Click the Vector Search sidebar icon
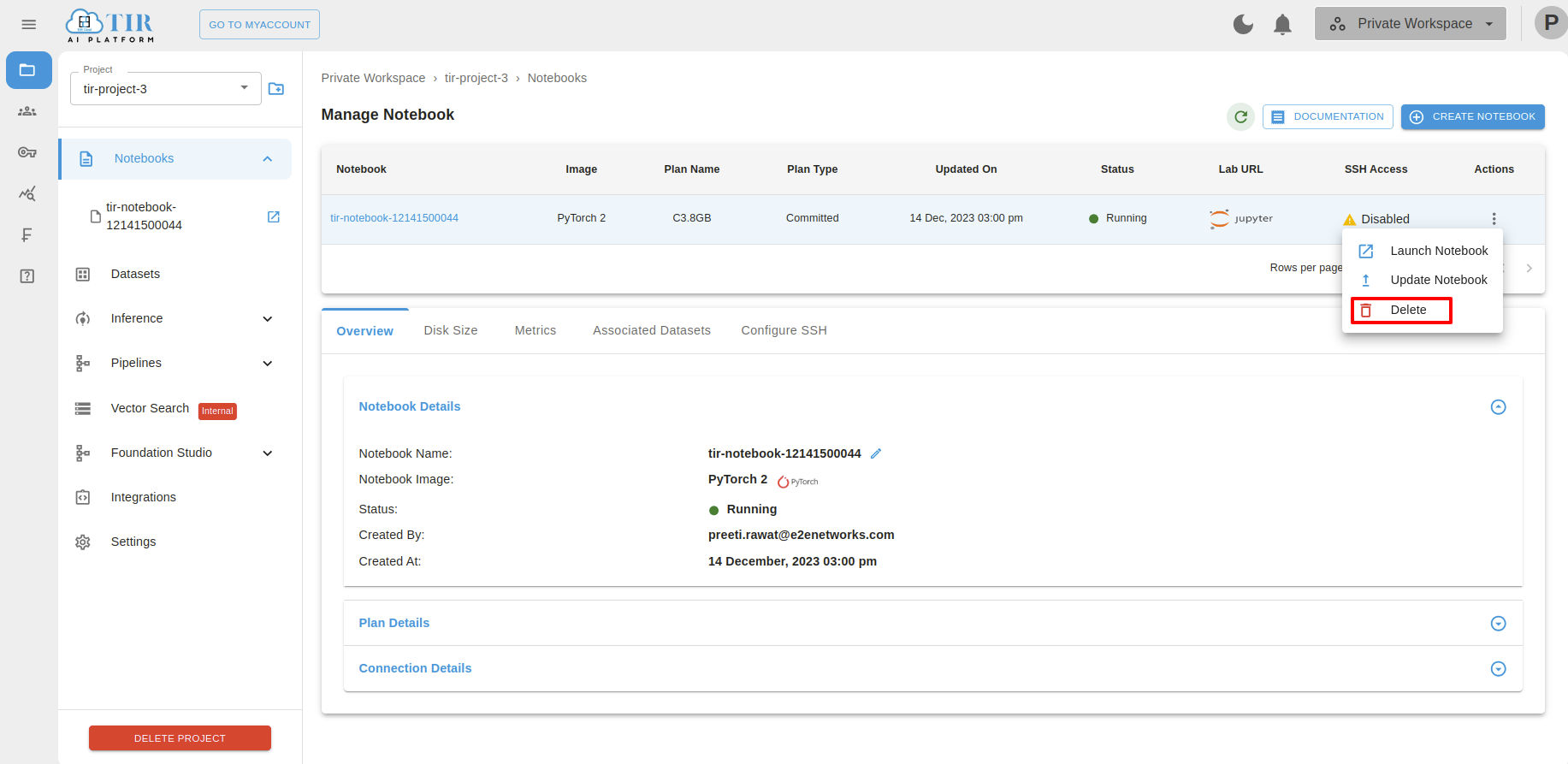 tap(83, 408)
